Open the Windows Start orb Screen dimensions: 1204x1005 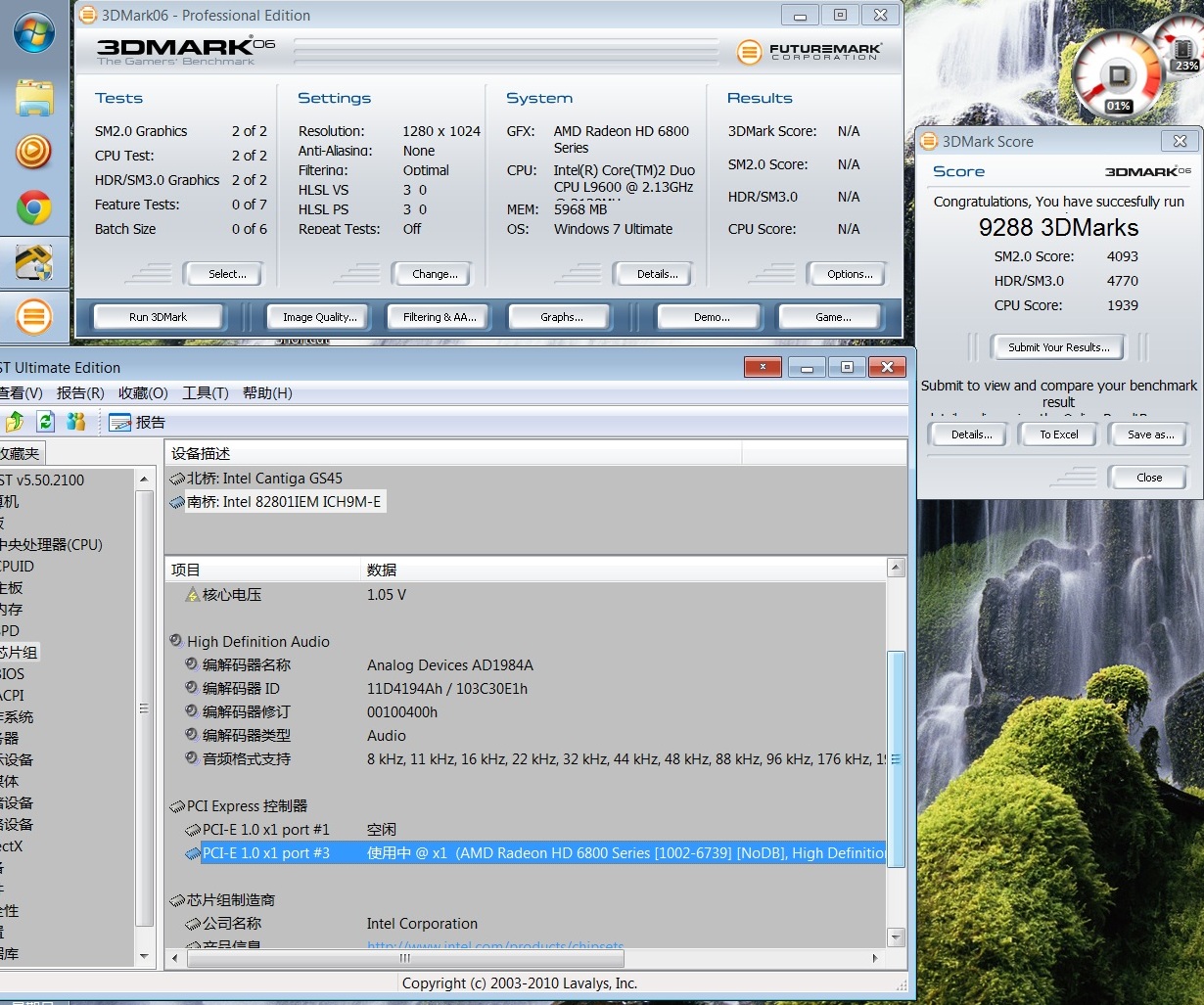coord(34,32)
